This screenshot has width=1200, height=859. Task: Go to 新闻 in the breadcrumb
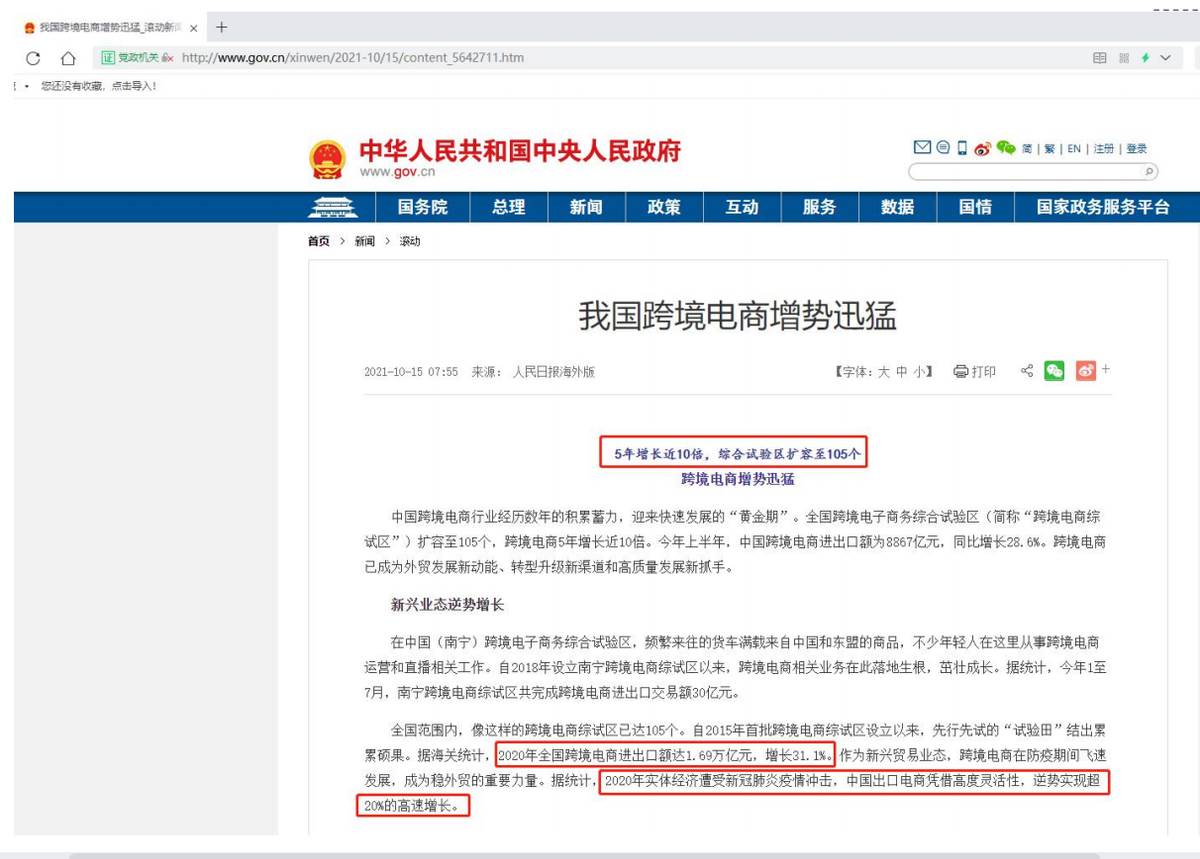point(365,241)
